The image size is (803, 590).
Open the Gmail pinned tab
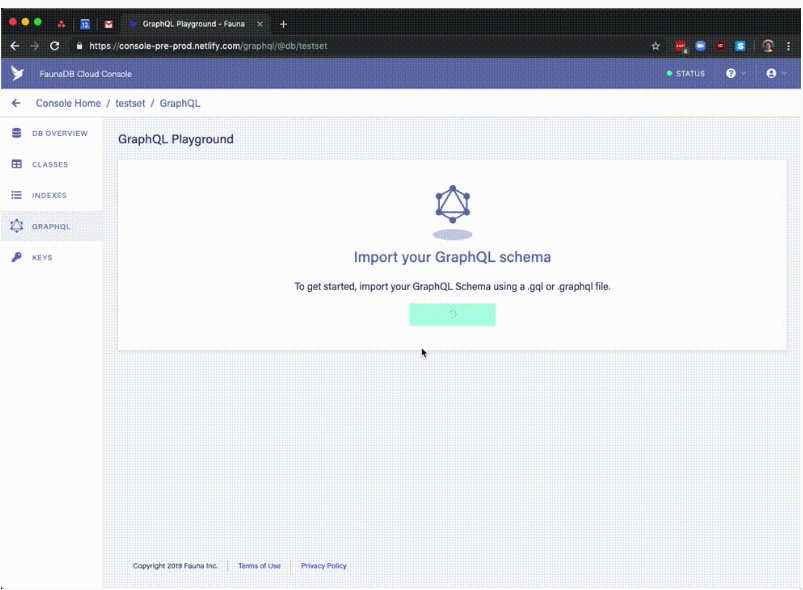pyautogui.click(x=108, y=24)
